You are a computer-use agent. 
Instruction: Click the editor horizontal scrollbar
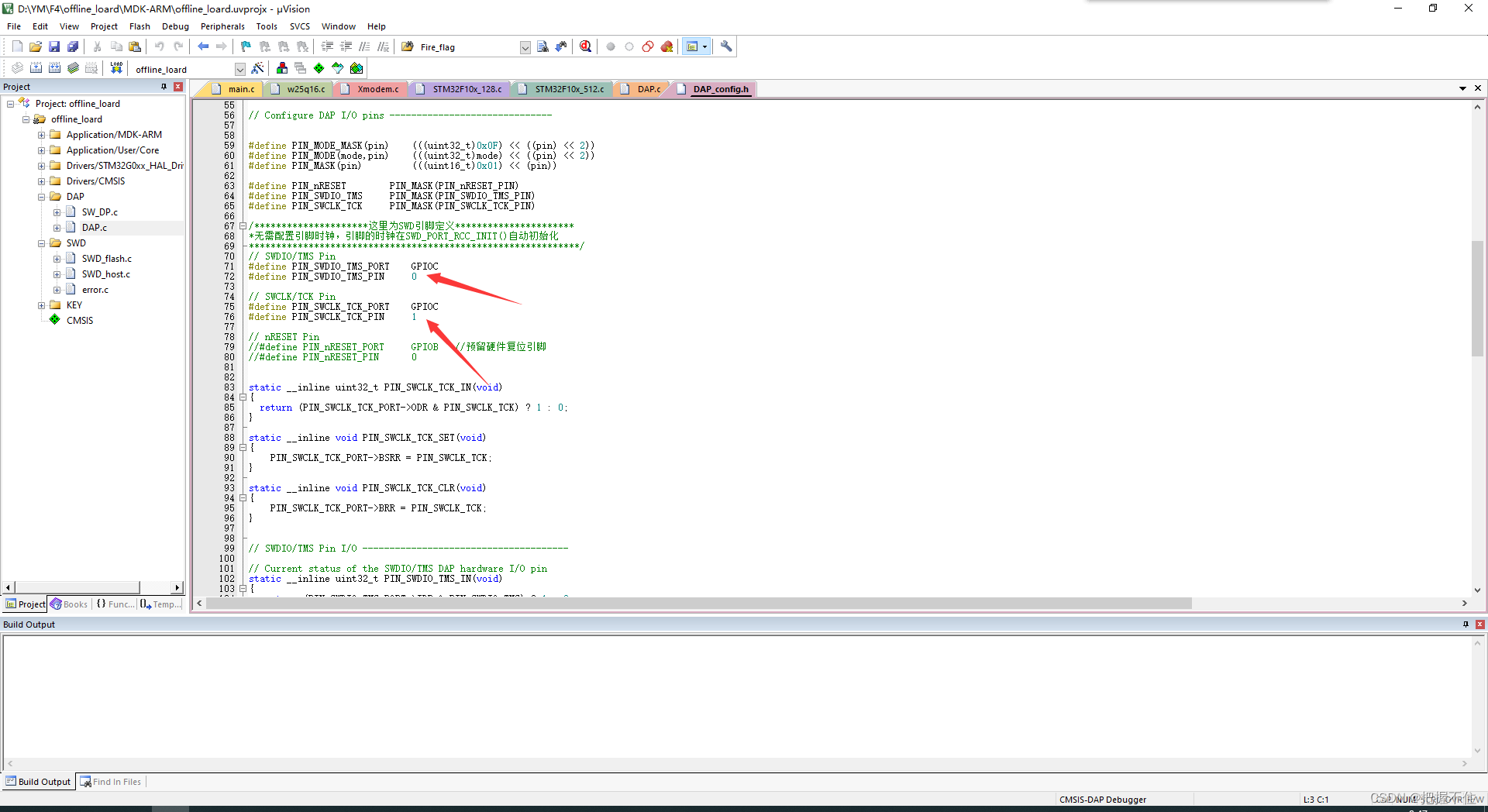point(698,603)
